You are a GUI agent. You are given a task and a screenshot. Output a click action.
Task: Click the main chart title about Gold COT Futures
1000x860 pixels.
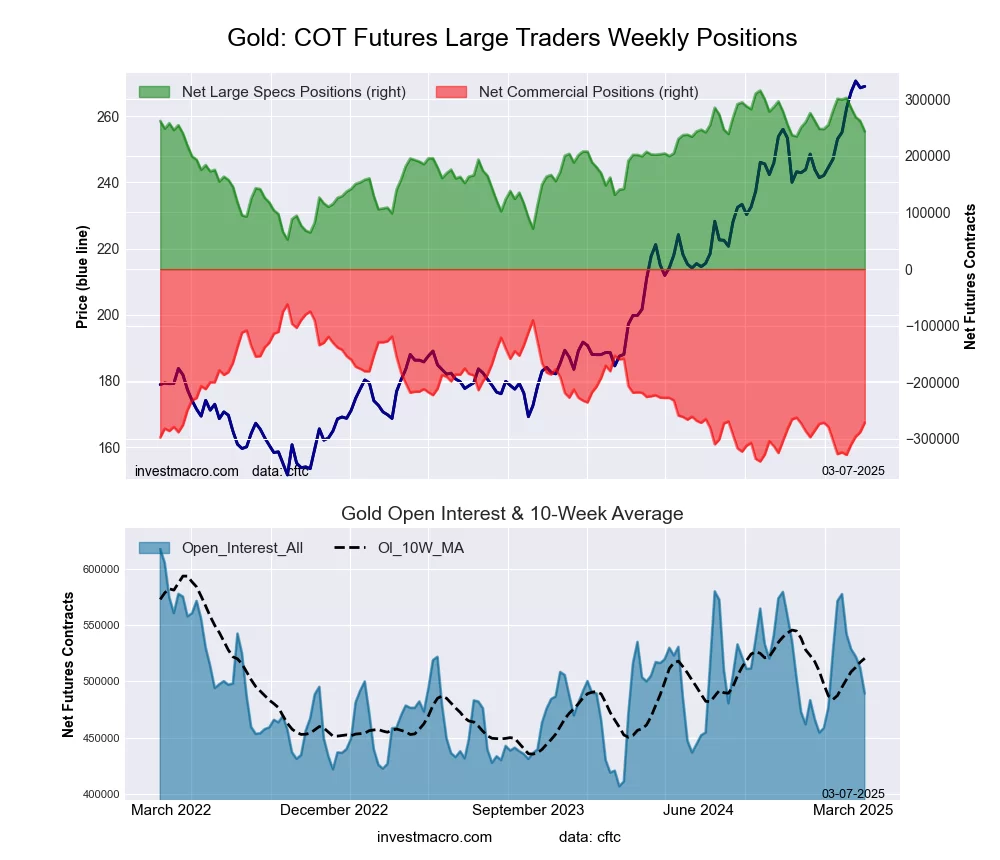(x=512, y=38)
